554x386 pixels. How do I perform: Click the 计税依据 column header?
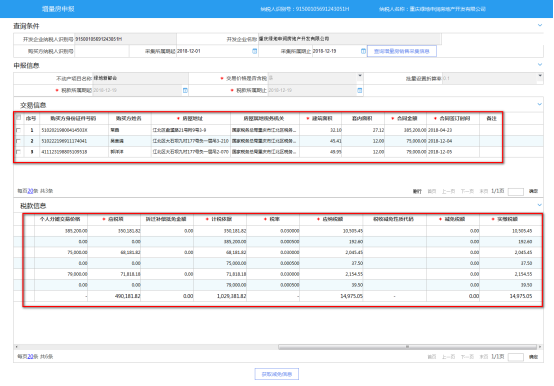[x=221, y=219]
